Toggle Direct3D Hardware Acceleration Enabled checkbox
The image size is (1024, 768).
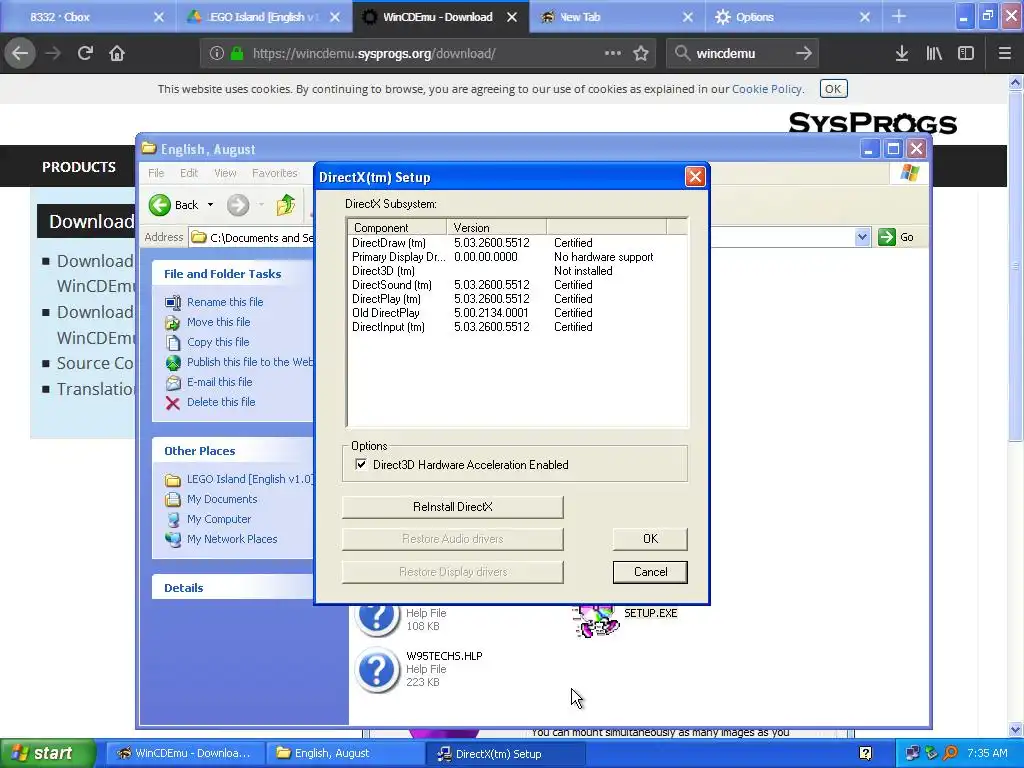(x=360, y=464)
